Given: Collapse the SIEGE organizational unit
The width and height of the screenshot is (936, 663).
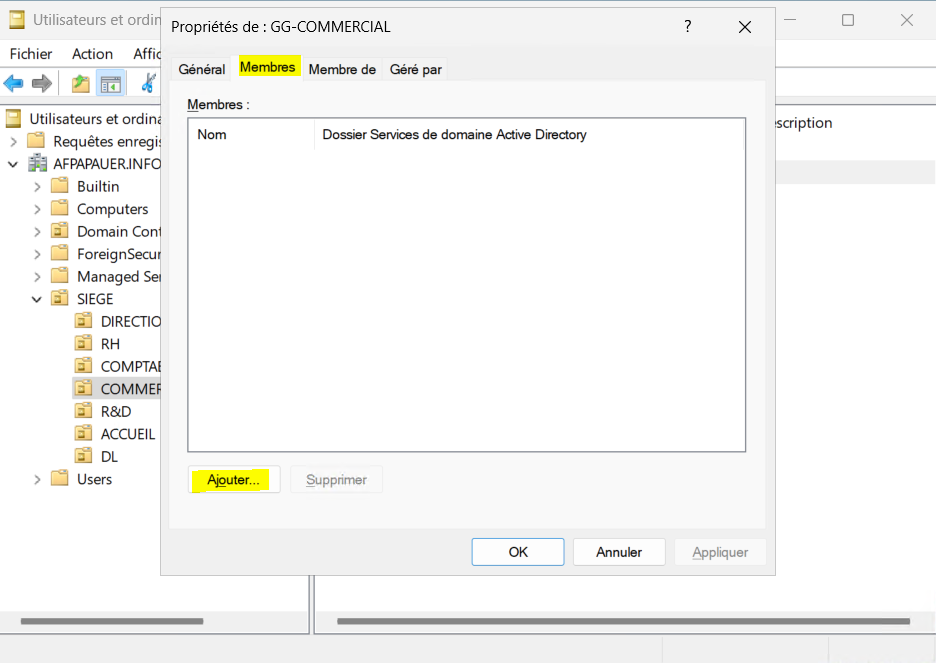Looking at the screenshot, I should [x=37, y=299].
